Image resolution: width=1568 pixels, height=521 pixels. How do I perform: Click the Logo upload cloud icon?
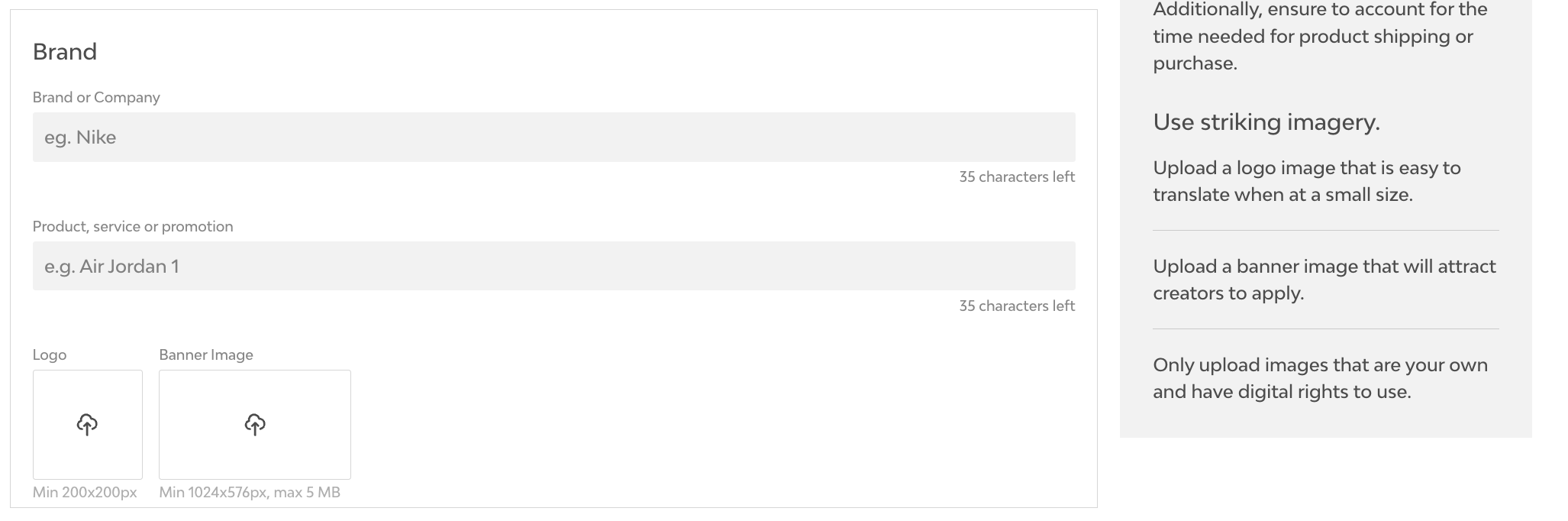[x=87, y=424]
